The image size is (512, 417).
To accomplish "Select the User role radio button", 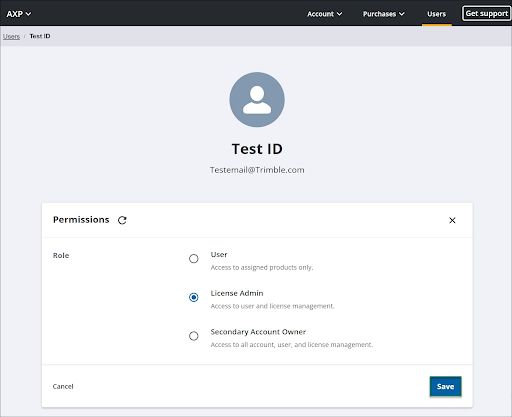I will point(194,259).
